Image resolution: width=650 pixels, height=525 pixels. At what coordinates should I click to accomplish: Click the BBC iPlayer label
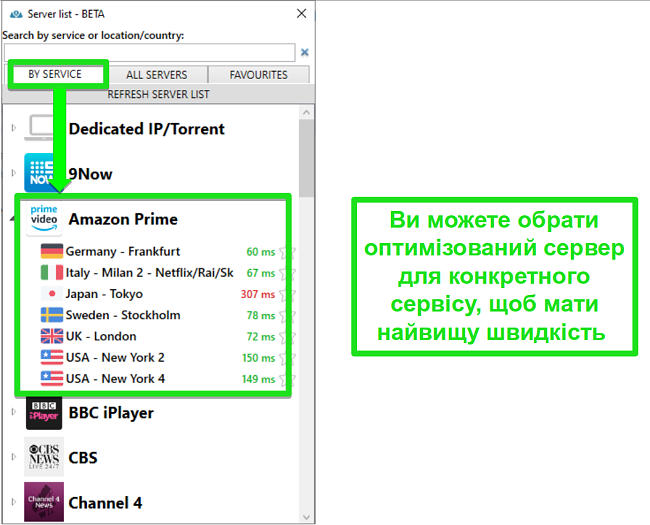[x=111, y=413]
